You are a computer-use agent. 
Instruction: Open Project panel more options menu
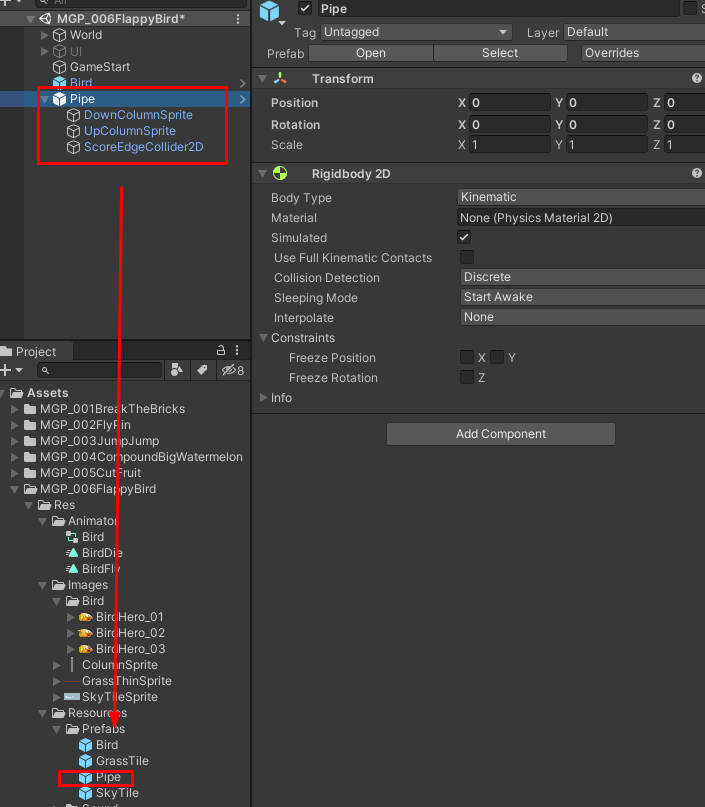click(x=237, y=350)
